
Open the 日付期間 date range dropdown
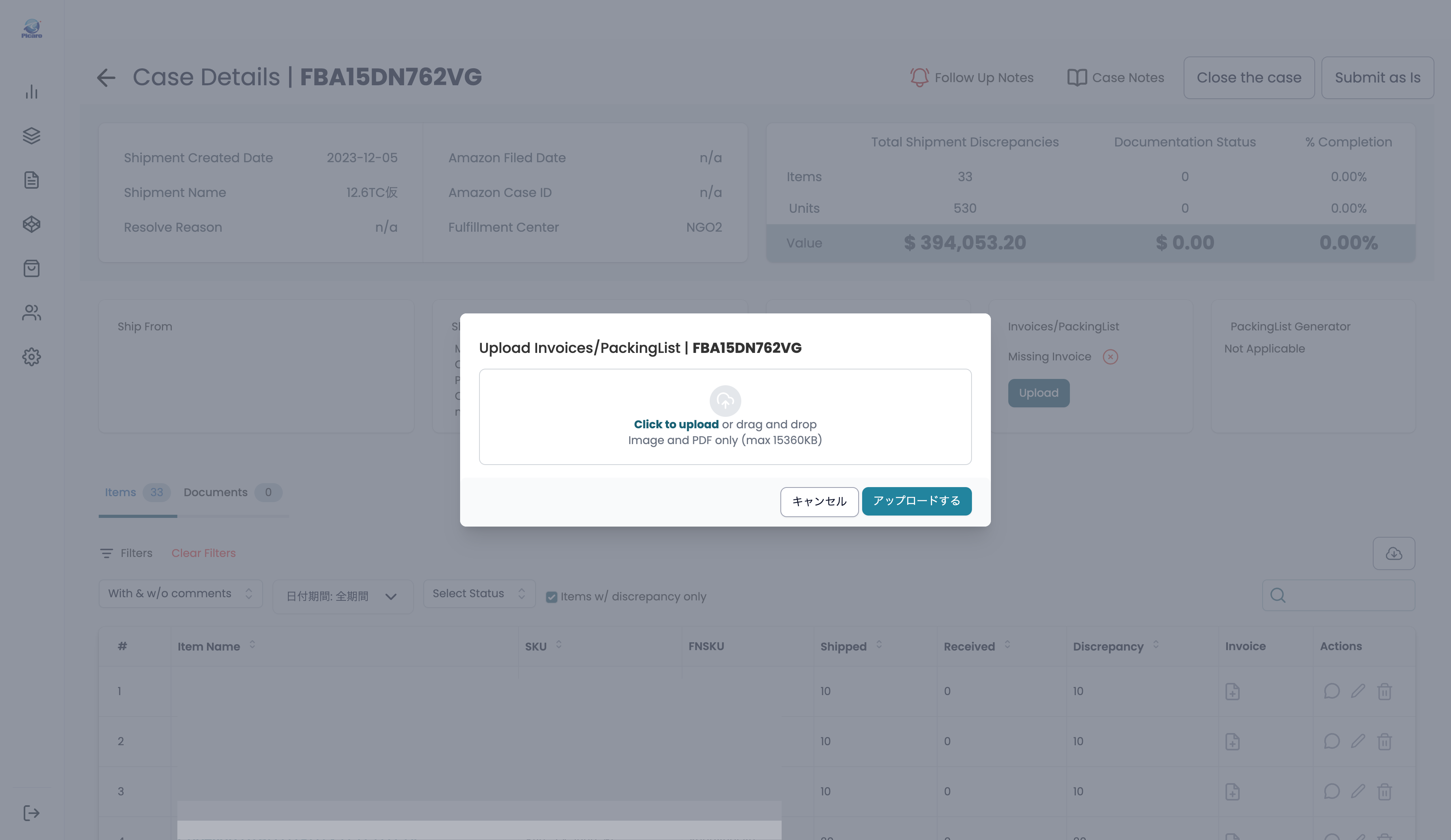342,596
